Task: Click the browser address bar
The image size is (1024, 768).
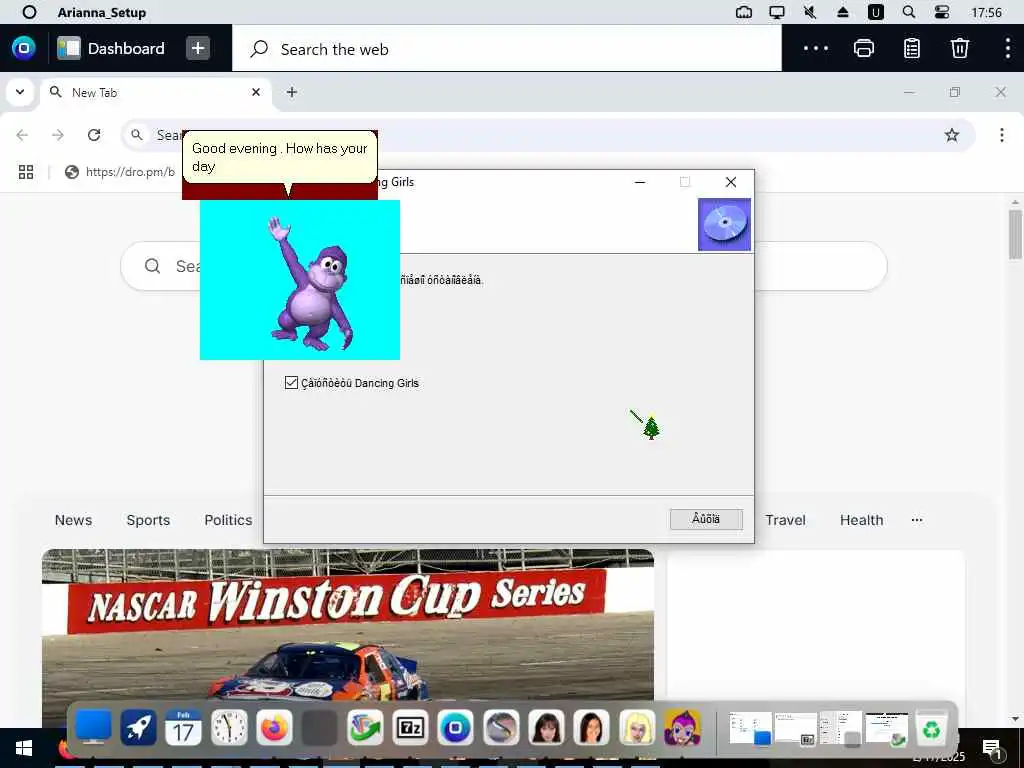Action: pos(547,135)
